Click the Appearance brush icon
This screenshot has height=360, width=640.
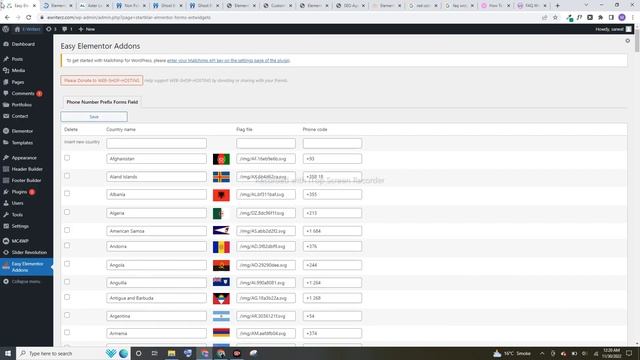pyautogui.click(x=6, y=158)
